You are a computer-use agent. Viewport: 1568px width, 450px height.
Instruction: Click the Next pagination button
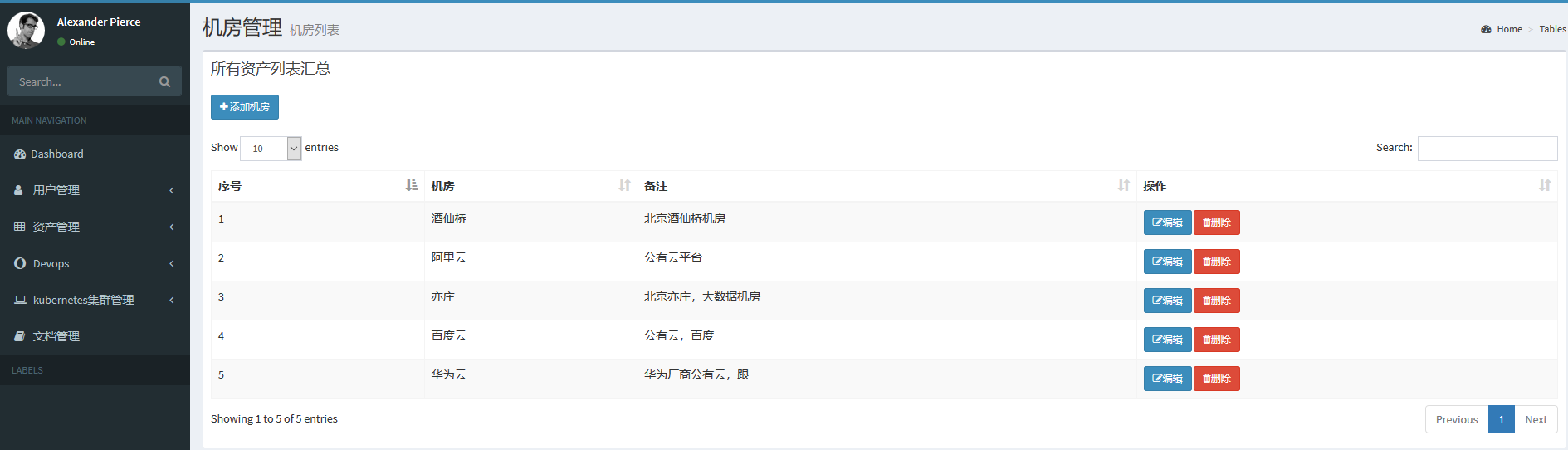(x=1536, y=419)
